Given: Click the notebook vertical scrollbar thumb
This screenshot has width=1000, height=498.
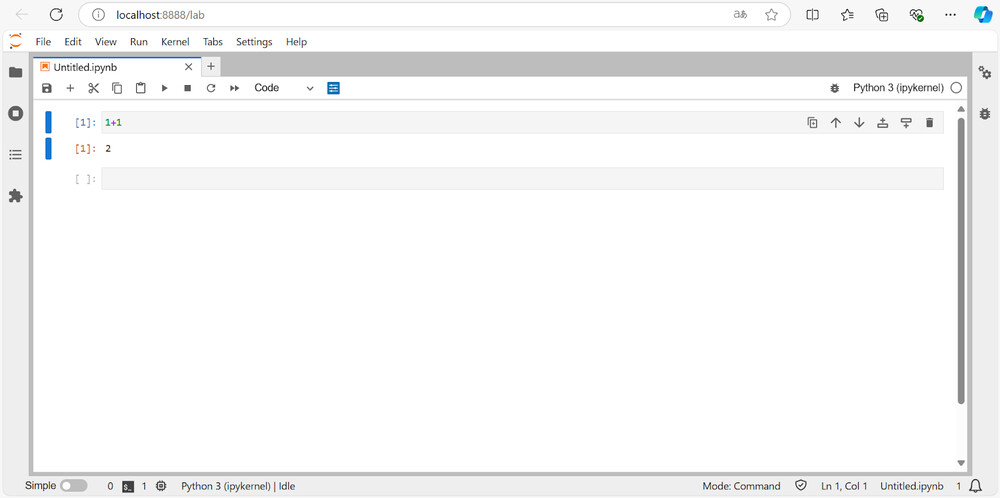Looking at the screenshot, I should (961, 261).
